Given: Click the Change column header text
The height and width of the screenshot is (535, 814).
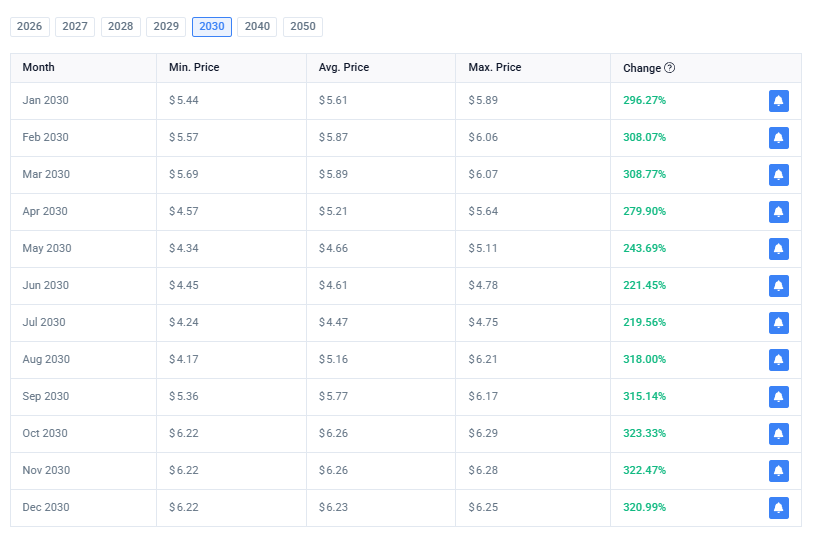Looking at the screenshot, I should tap(642, 68).
